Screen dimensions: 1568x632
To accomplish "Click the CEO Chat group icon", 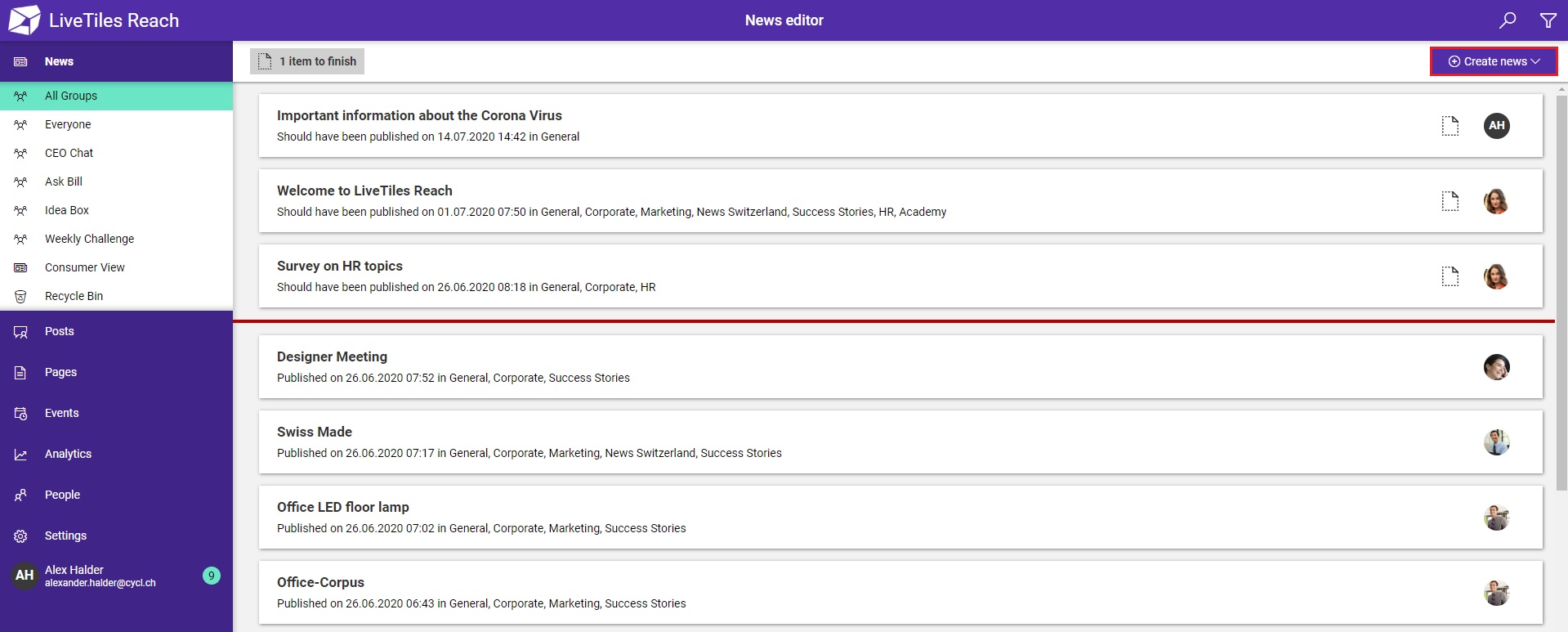I will 20,153.
